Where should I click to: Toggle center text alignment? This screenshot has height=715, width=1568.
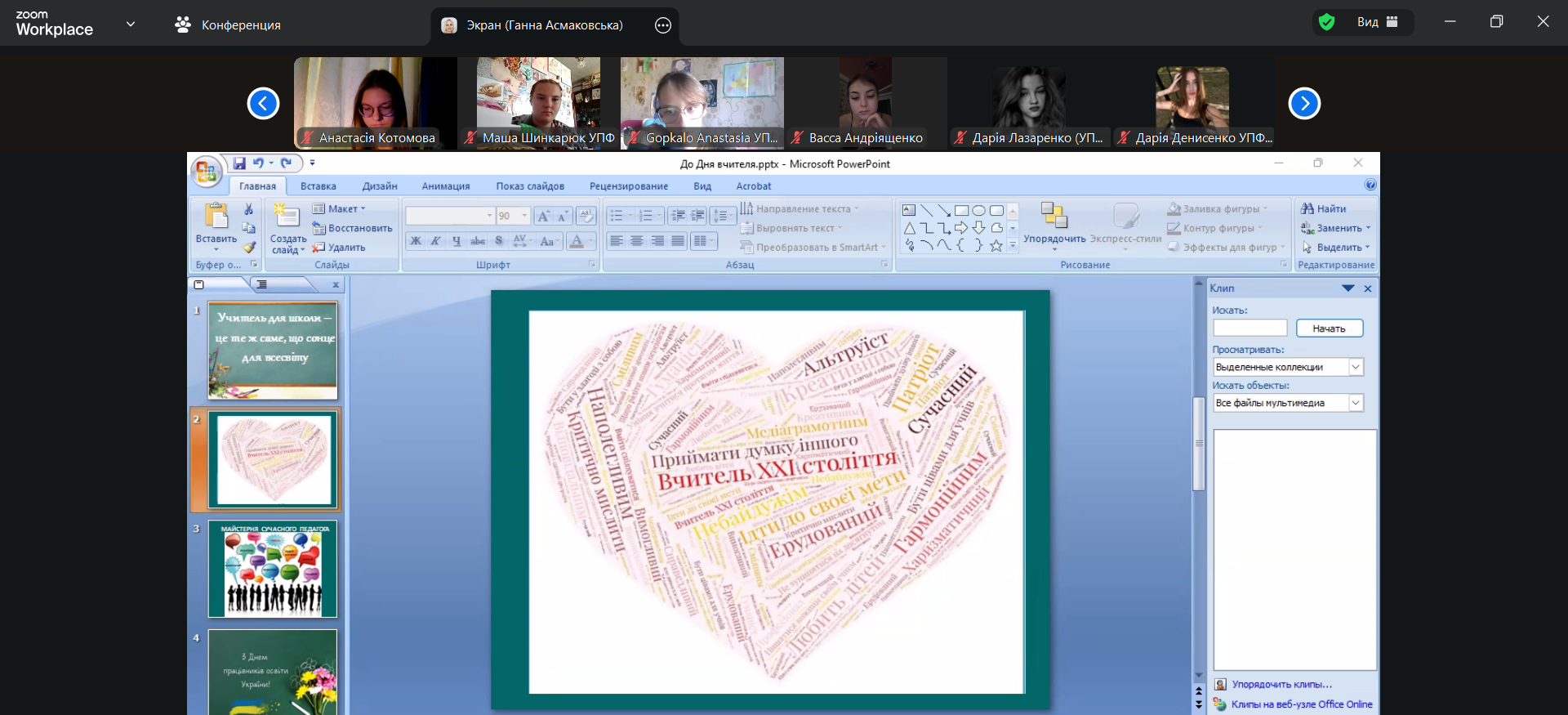tap(637, 241)
